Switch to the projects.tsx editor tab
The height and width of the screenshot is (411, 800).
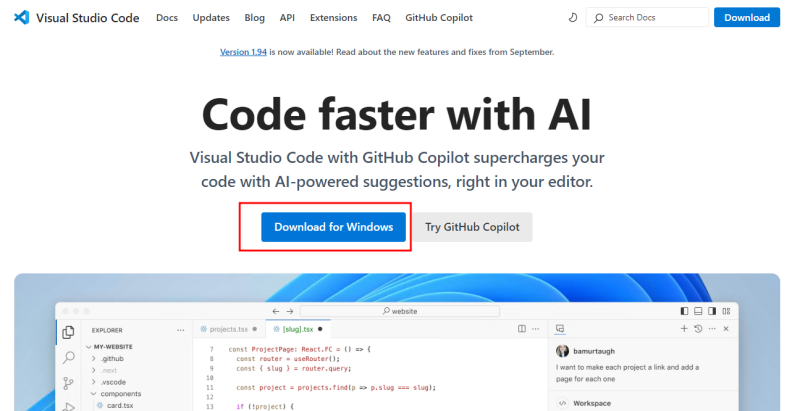coord(229,329)
